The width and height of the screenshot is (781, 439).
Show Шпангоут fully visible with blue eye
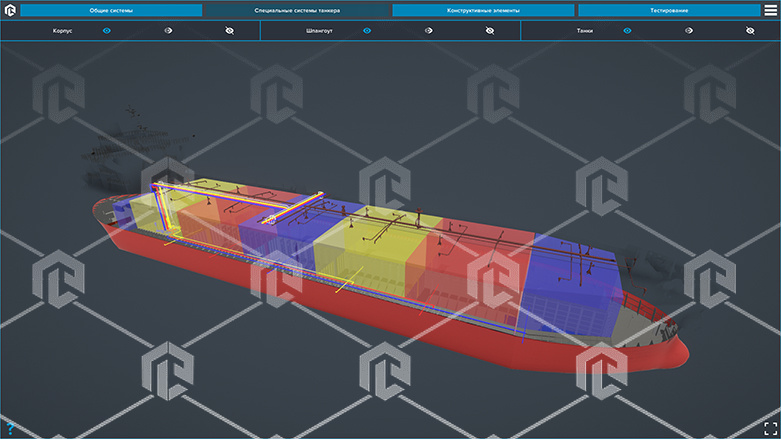coord(367,31)
